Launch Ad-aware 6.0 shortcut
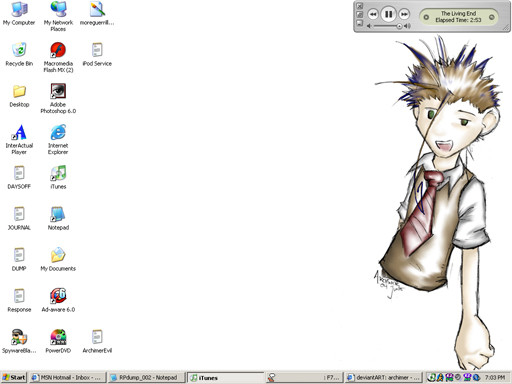 [58, 300]
